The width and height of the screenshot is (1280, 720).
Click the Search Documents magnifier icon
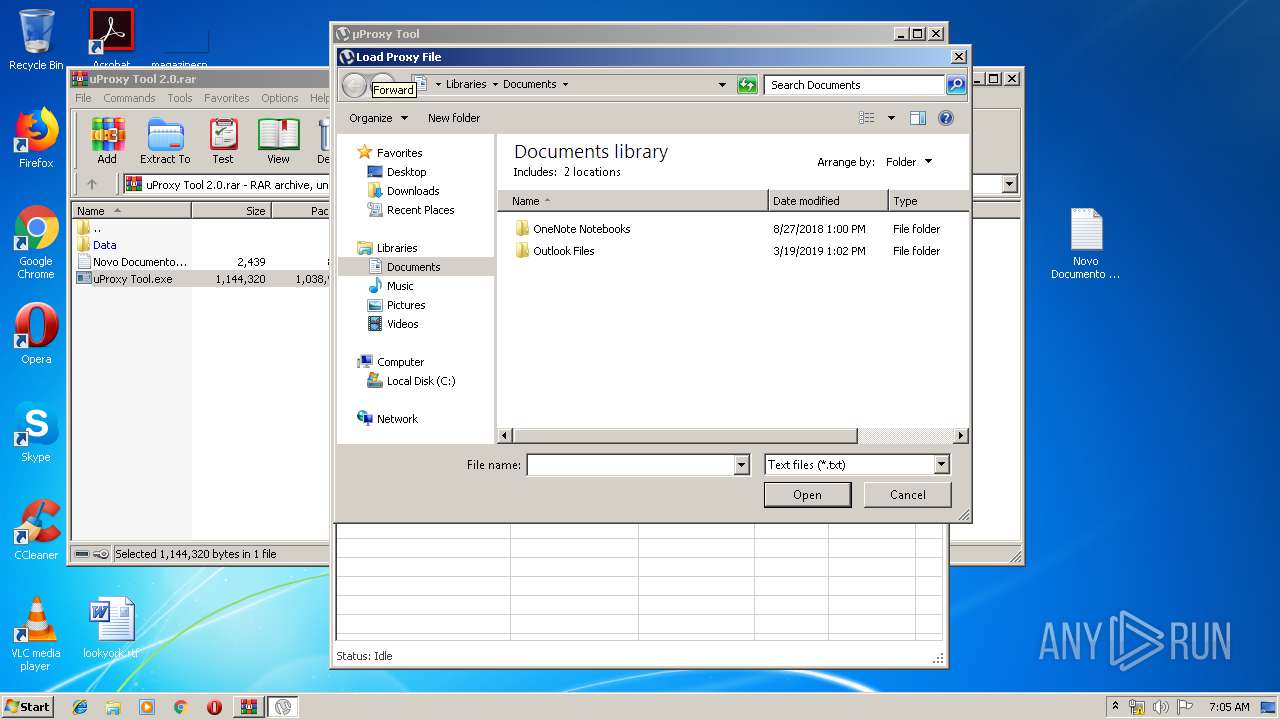tap(956, 85)
